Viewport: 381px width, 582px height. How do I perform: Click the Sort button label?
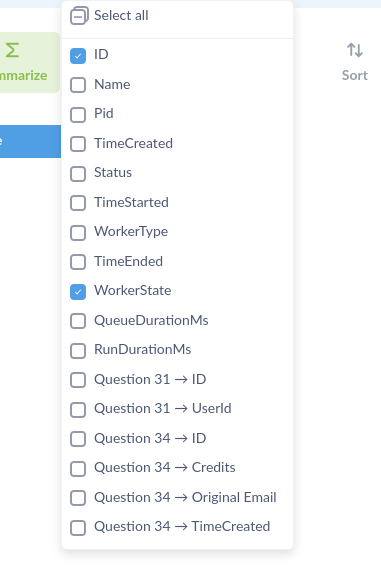355,75
